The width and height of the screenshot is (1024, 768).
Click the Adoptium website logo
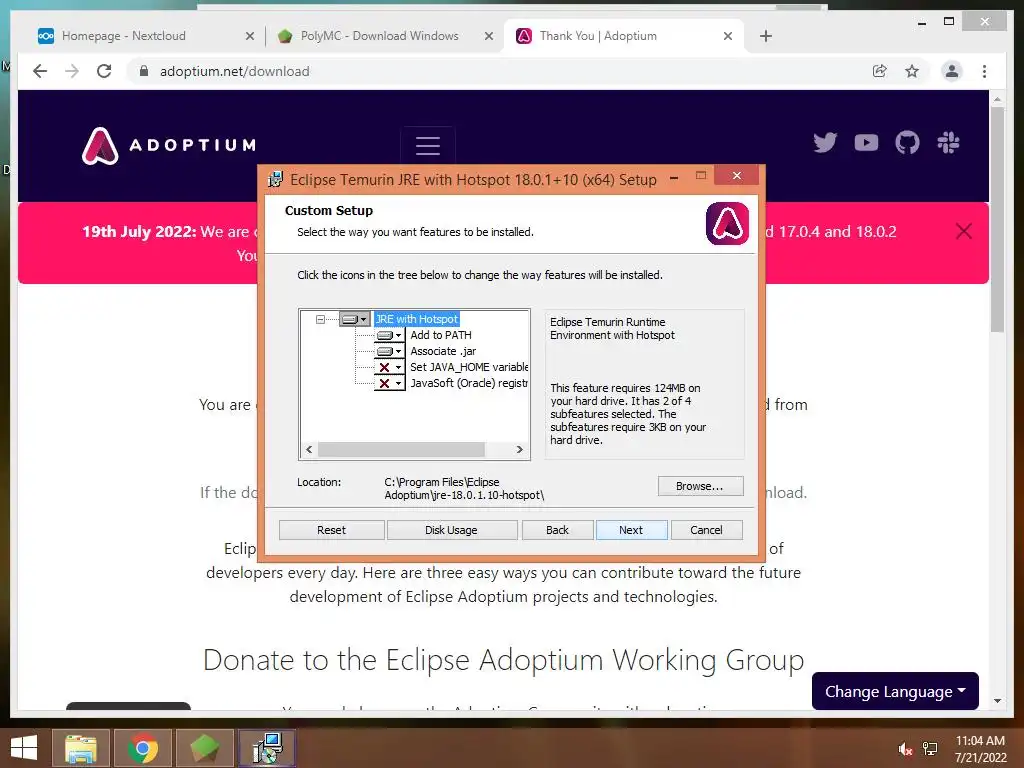coord(169,145)
